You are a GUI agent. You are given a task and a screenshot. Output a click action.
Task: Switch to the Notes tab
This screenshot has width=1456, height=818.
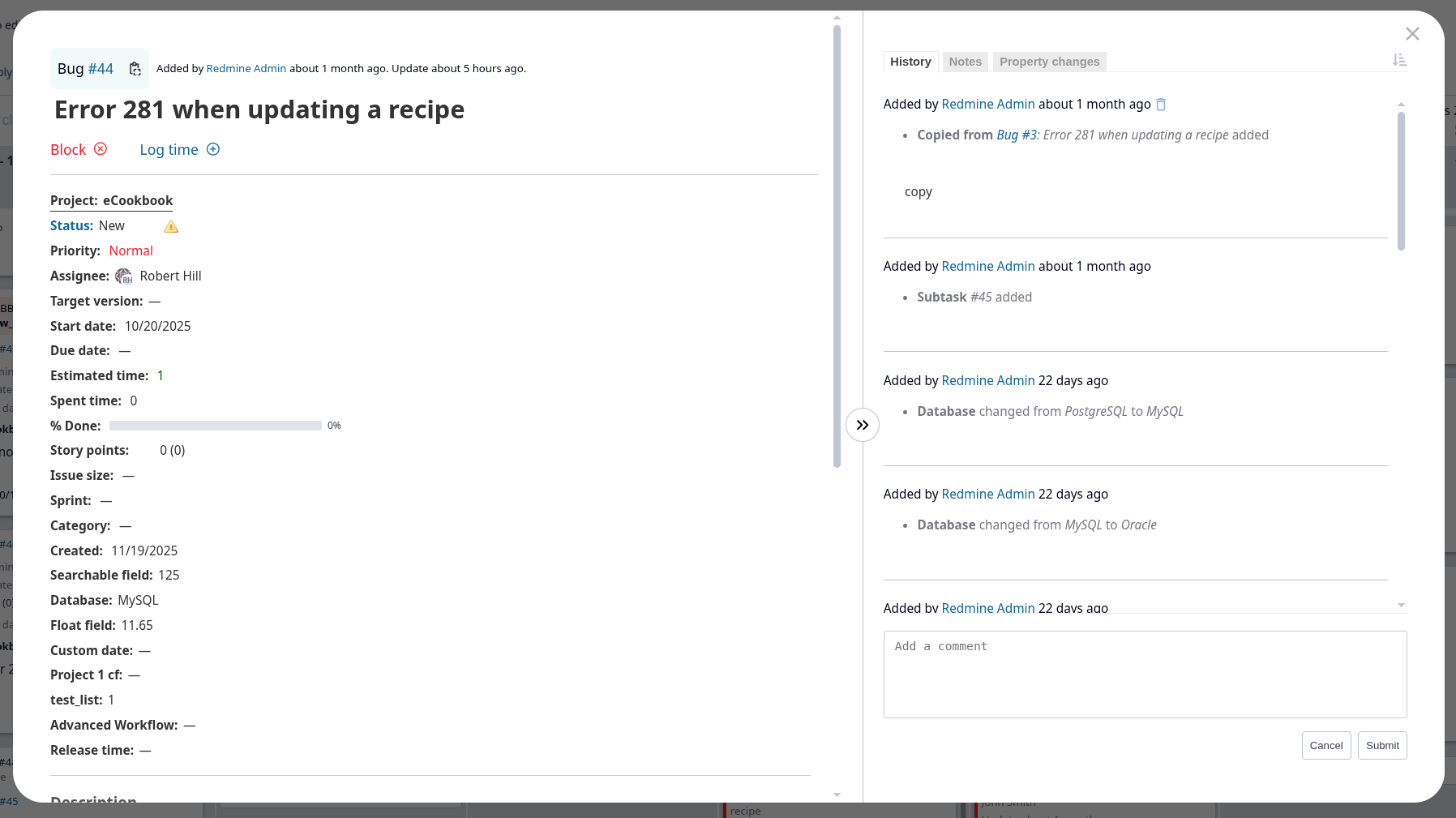click(966, 62)
